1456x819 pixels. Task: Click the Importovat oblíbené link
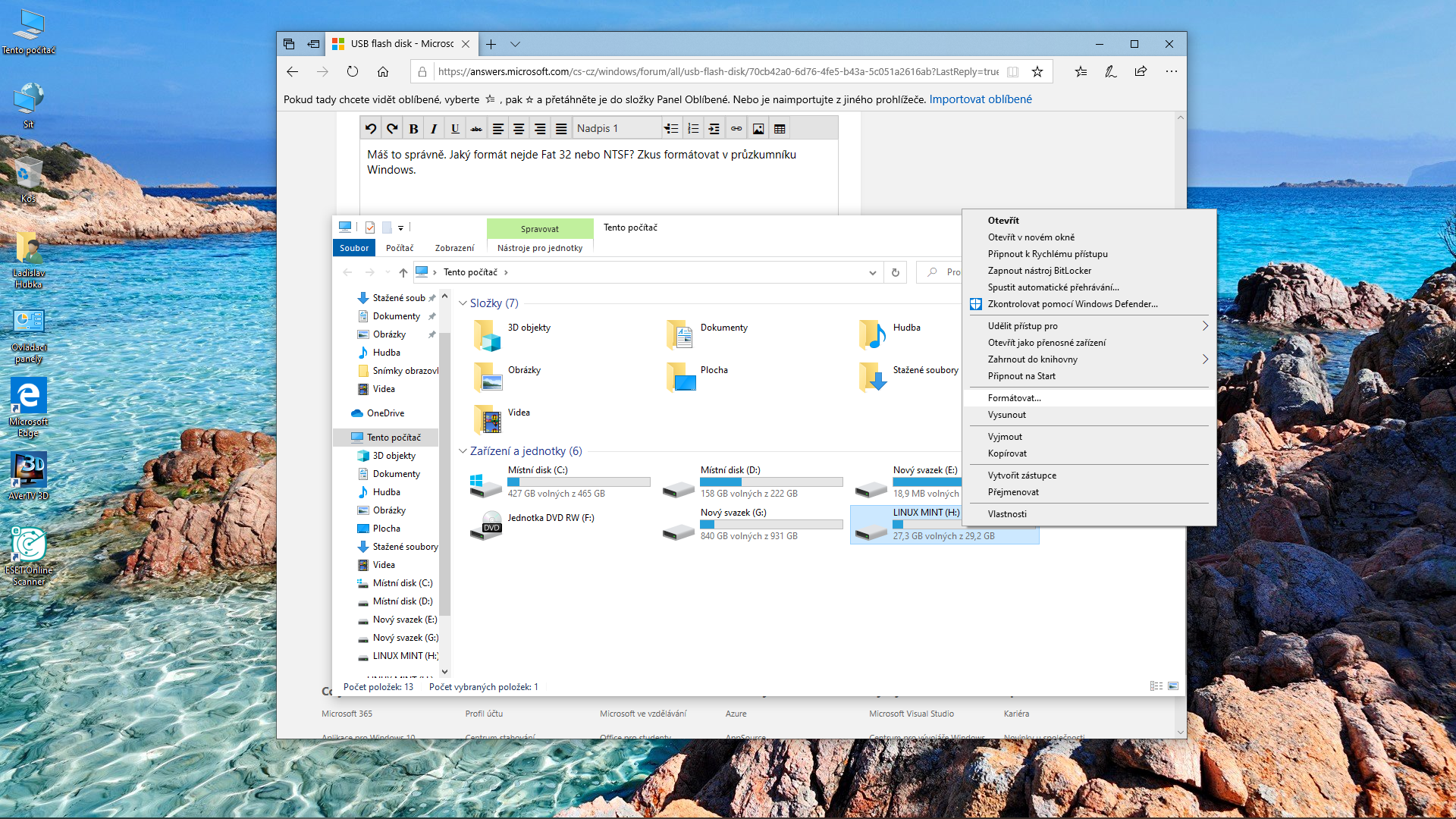tap(980, 99)
